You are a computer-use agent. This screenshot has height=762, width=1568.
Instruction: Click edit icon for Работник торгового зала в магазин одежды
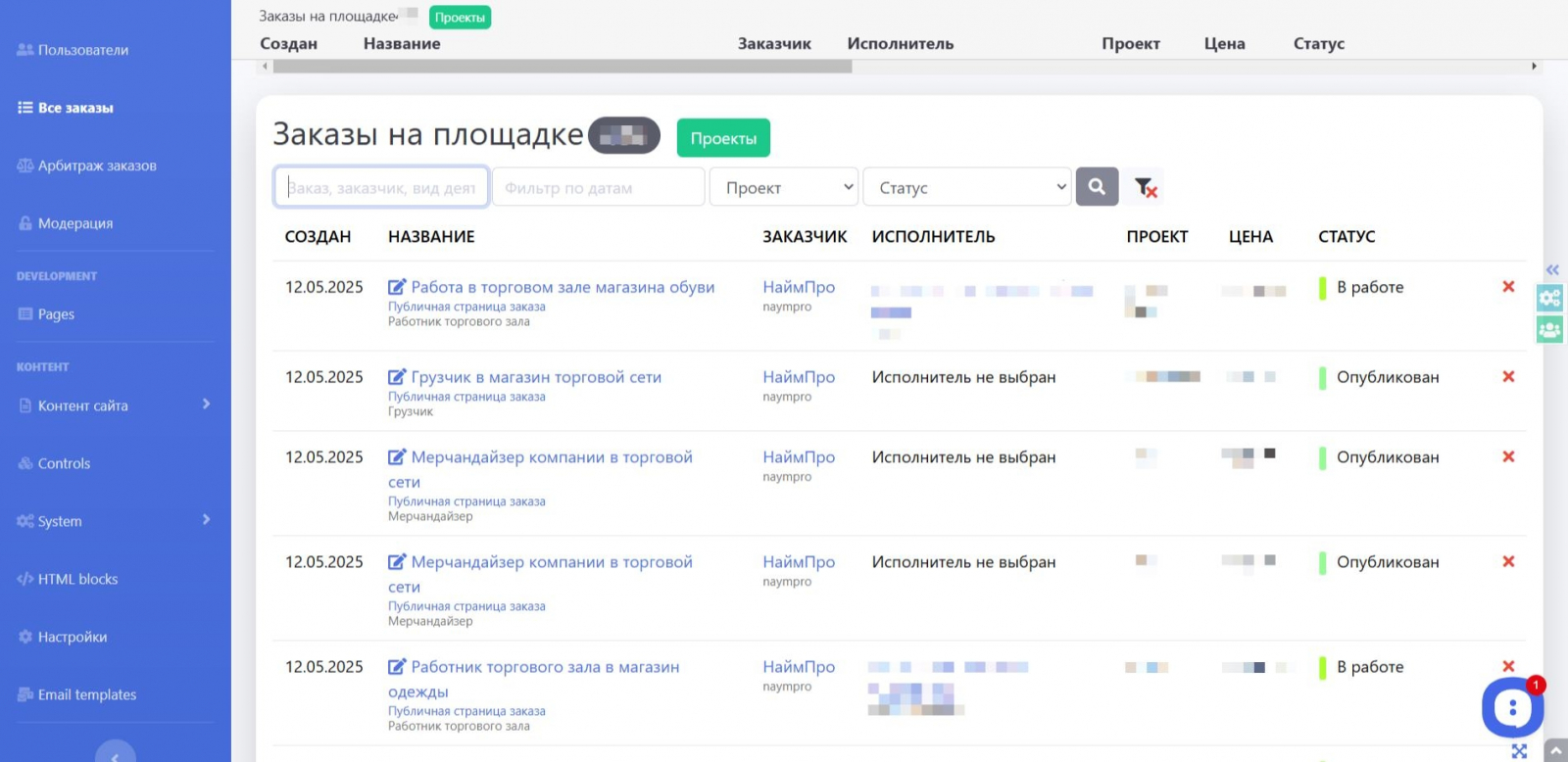[x=397, y=667]
